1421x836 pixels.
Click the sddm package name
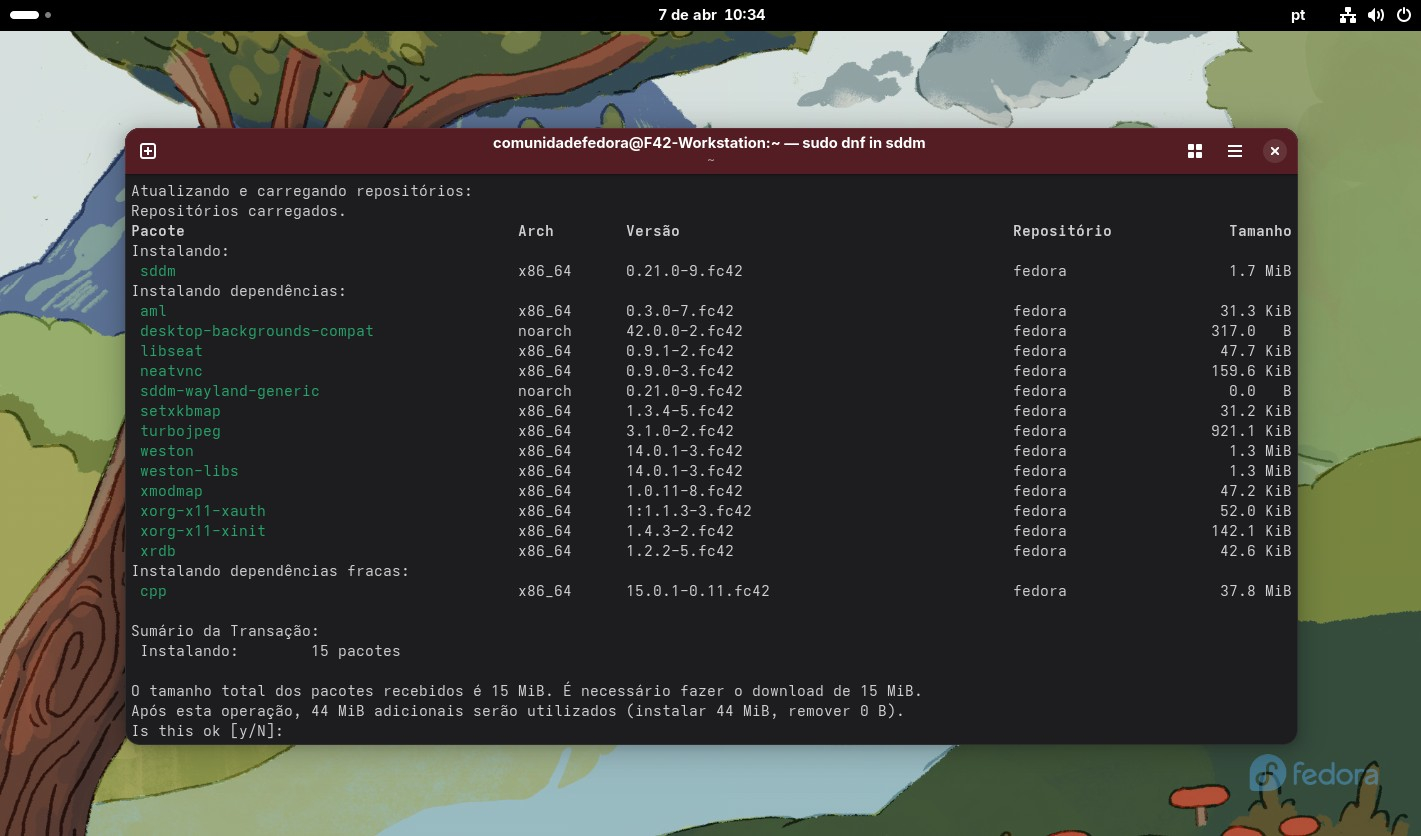pyautogui.click(x=158, y=271)
